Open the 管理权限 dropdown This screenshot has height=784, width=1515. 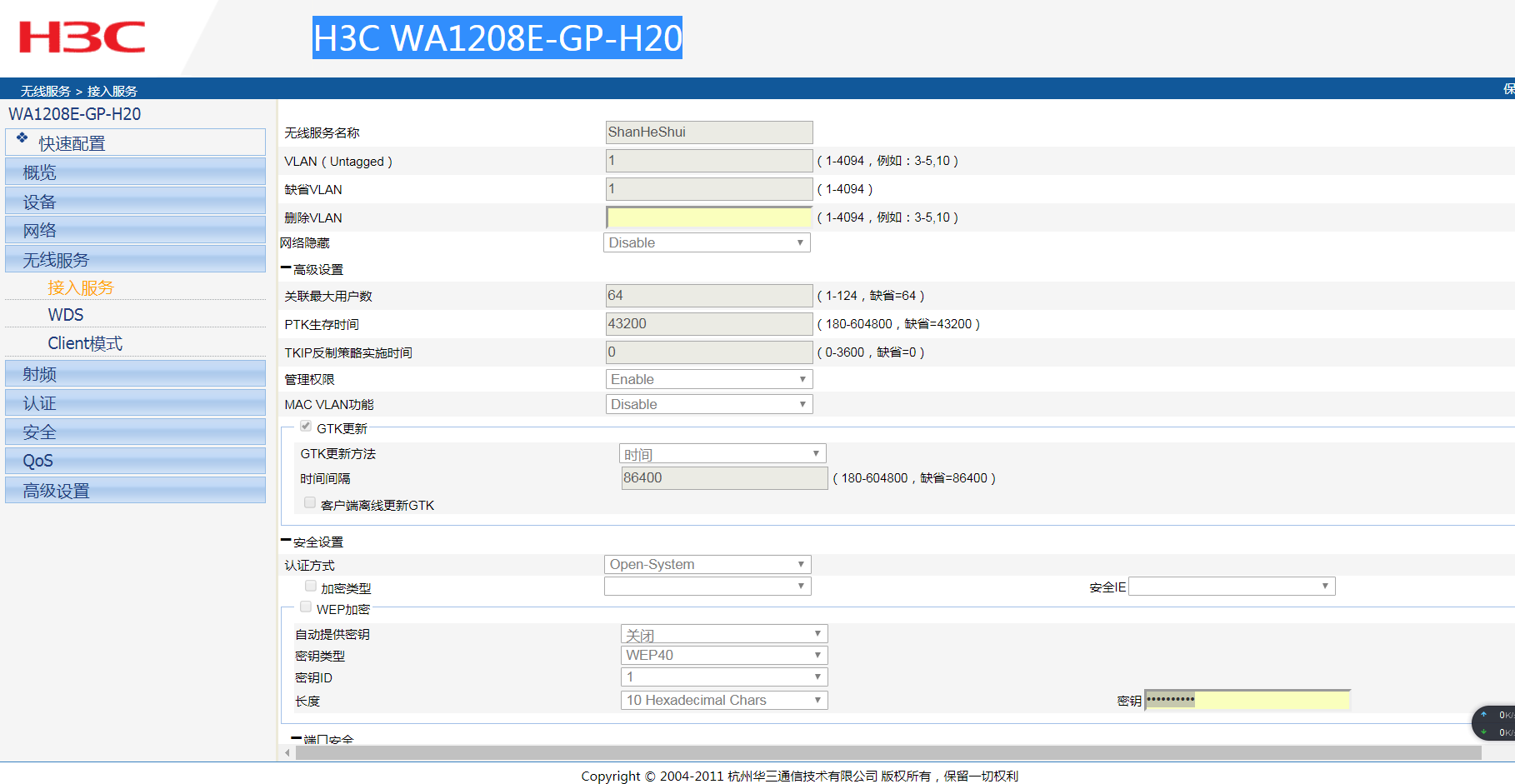point(709,379)
